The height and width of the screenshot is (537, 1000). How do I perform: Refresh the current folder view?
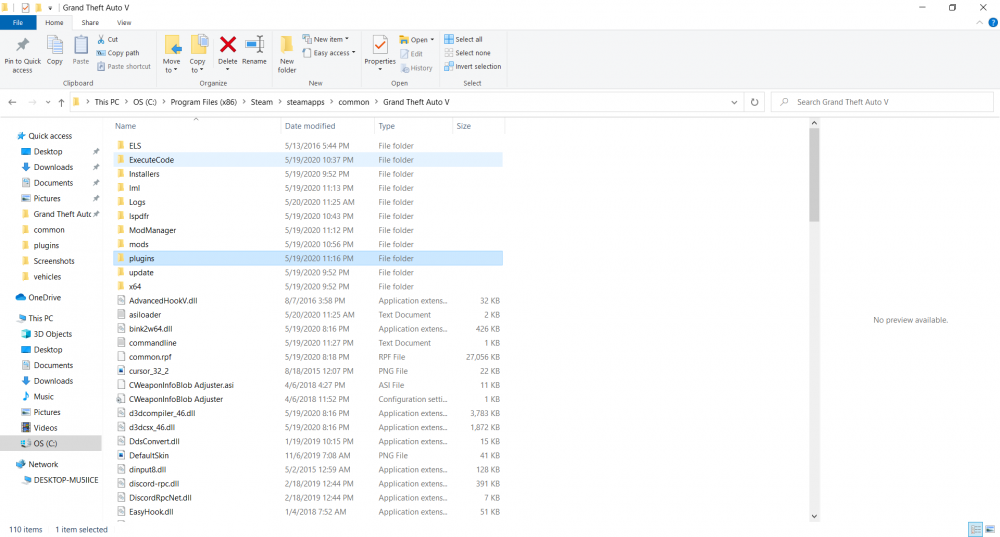pyautogui.click(x=755, y=102)
